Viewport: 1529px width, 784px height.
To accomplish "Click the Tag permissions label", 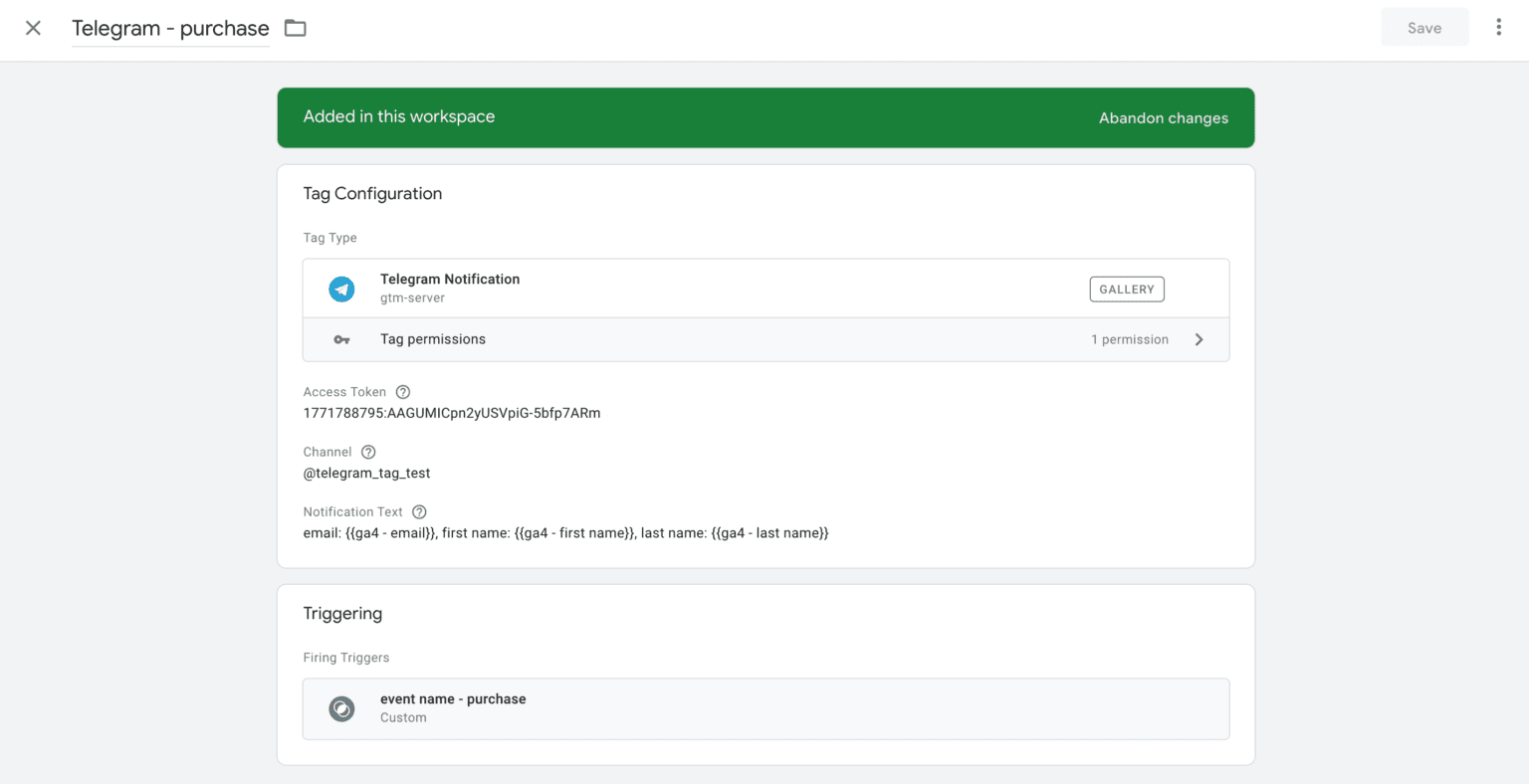I will tap(433, 339).
